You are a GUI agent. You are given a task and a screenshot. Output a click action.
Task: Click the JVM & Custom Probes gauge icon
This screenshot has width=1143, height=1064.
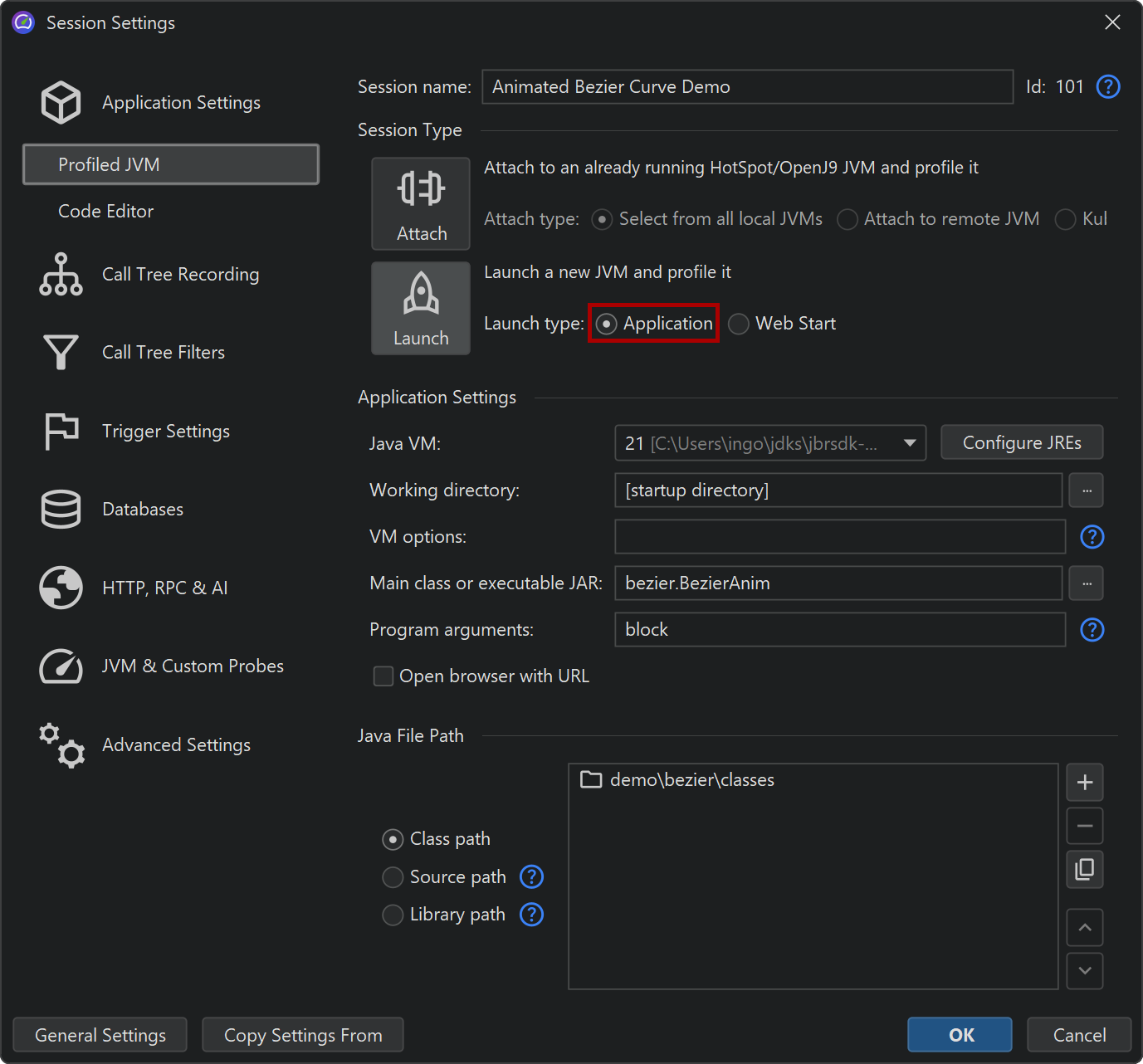[61, 666]
